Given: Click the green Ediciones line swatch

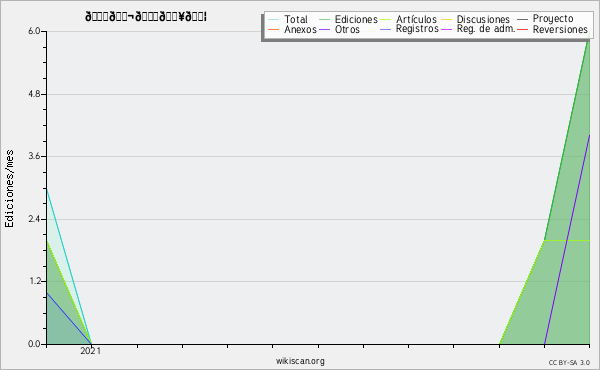Looking at the screenshot, I should pyautogui.click(x=324, y=20).
